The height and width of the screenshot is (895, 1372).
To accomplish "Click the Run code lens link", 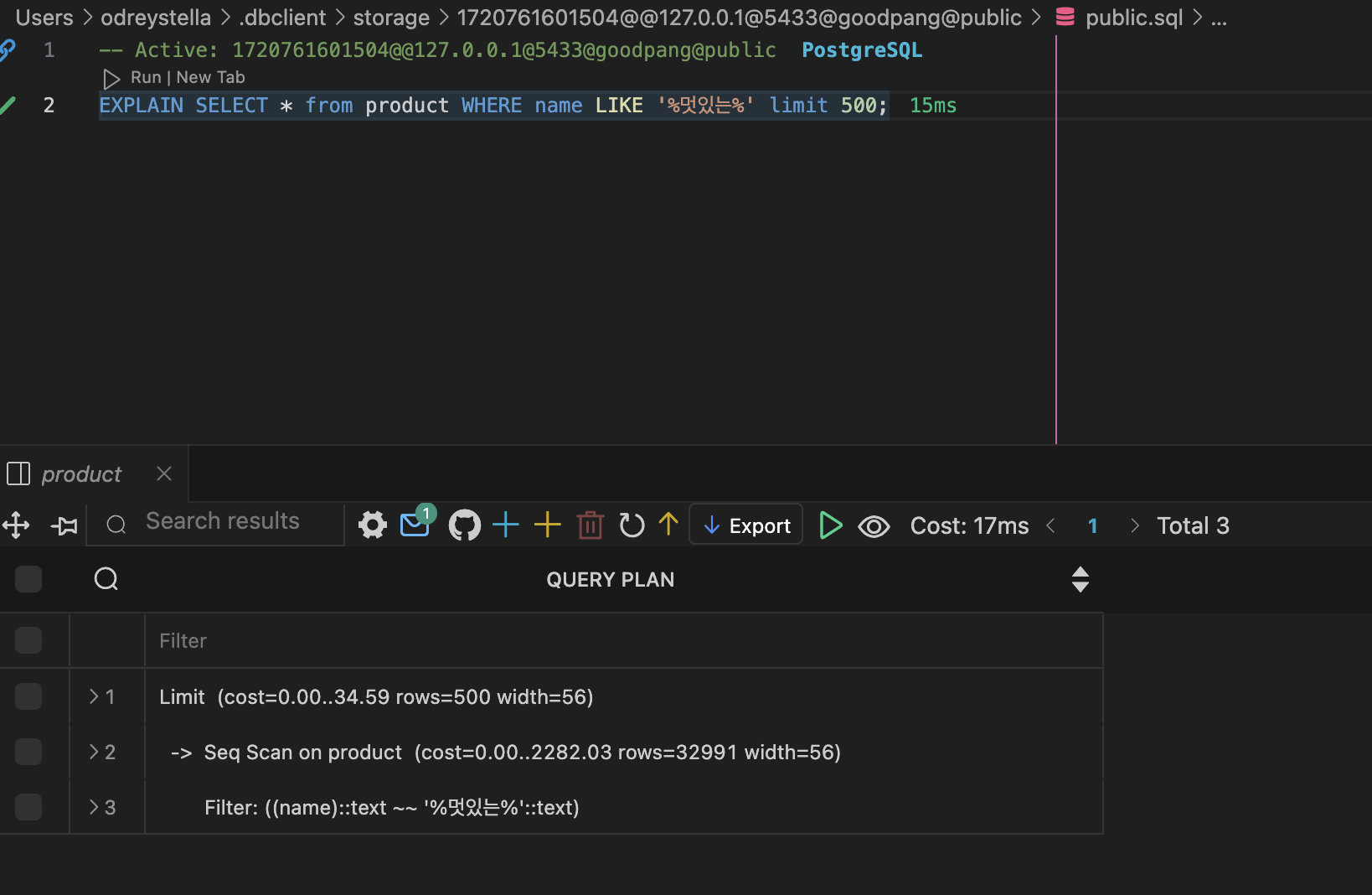I will pos(146,77).
